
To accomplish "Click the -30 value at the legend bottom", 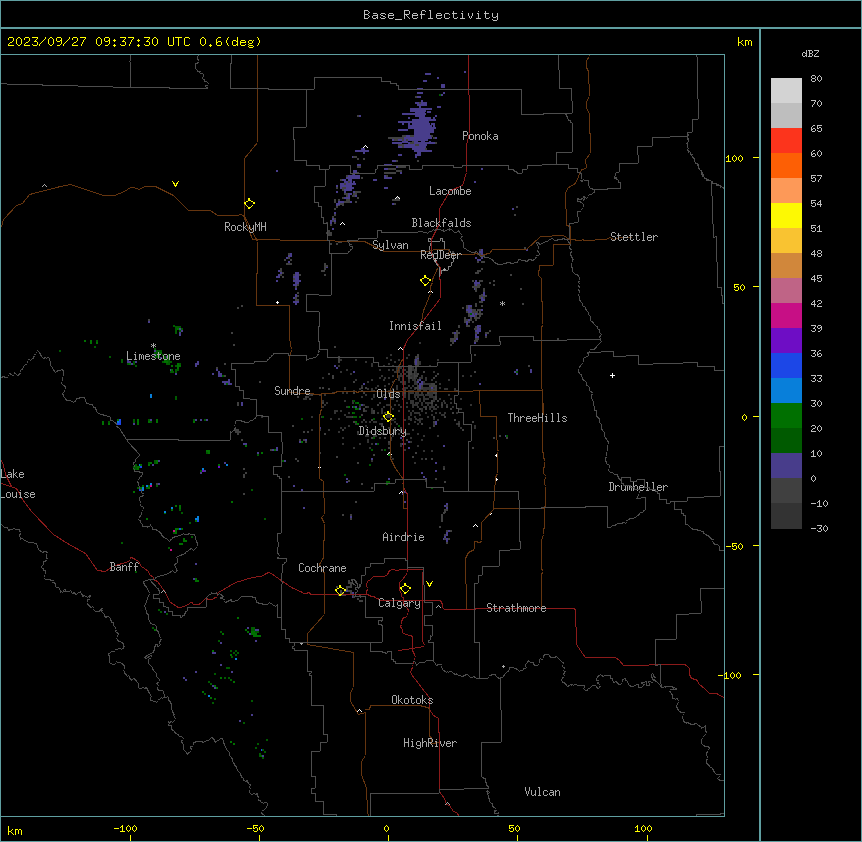I will (x=819, y=529).
